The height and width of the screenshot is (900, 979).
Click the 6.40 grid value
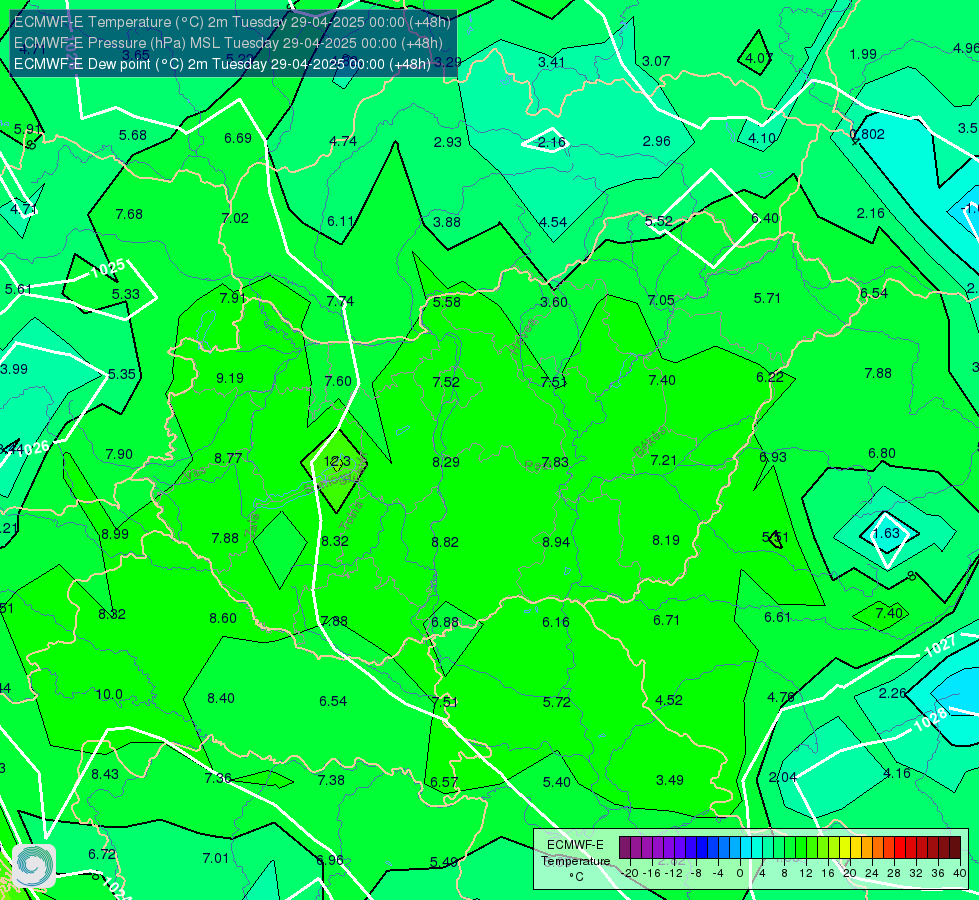(765, 217)
